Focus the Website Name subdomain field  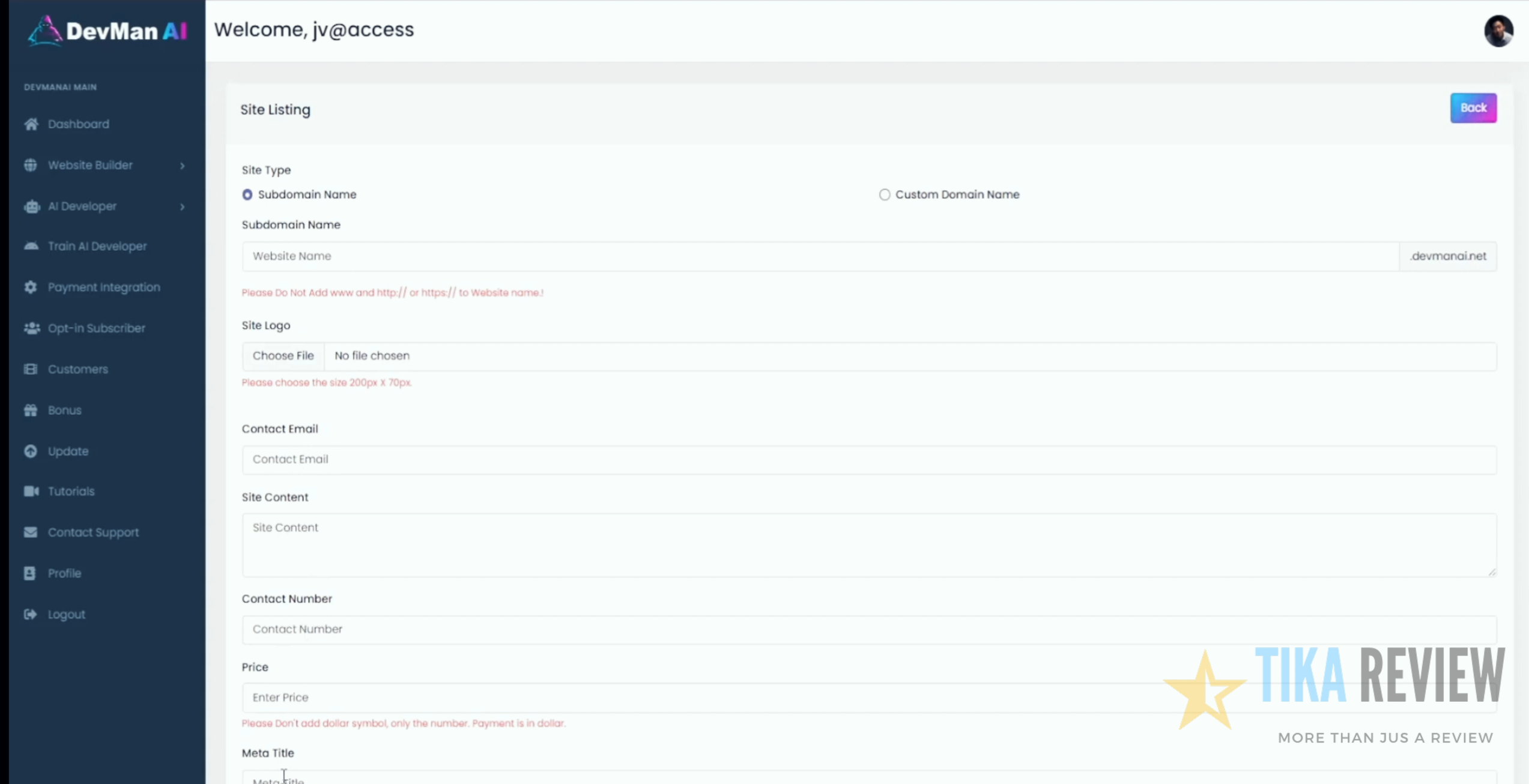(x=820, y=256)
